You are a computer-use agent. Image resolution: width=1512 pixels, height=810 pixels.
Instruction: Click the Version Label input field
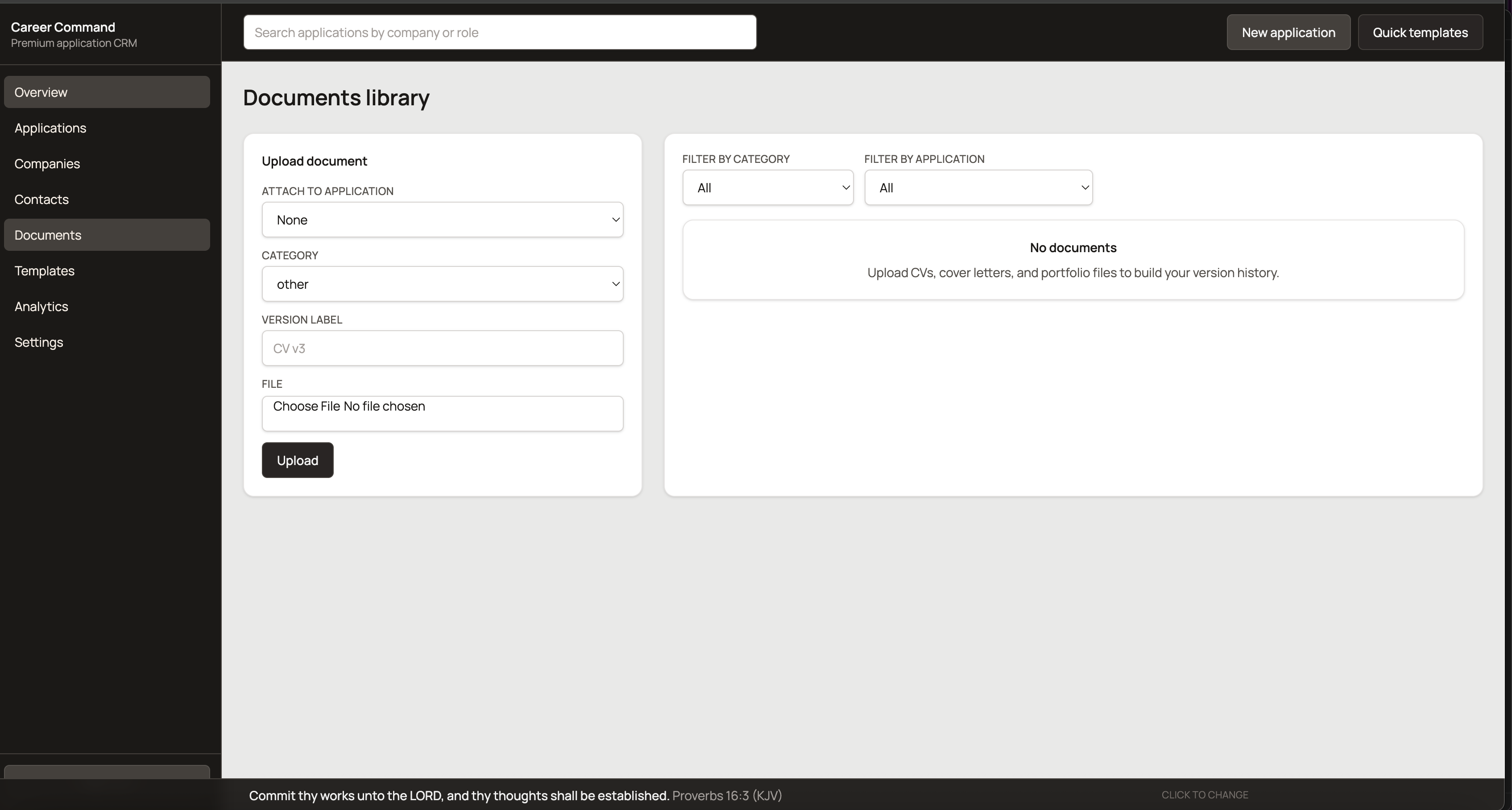(442, 348)
